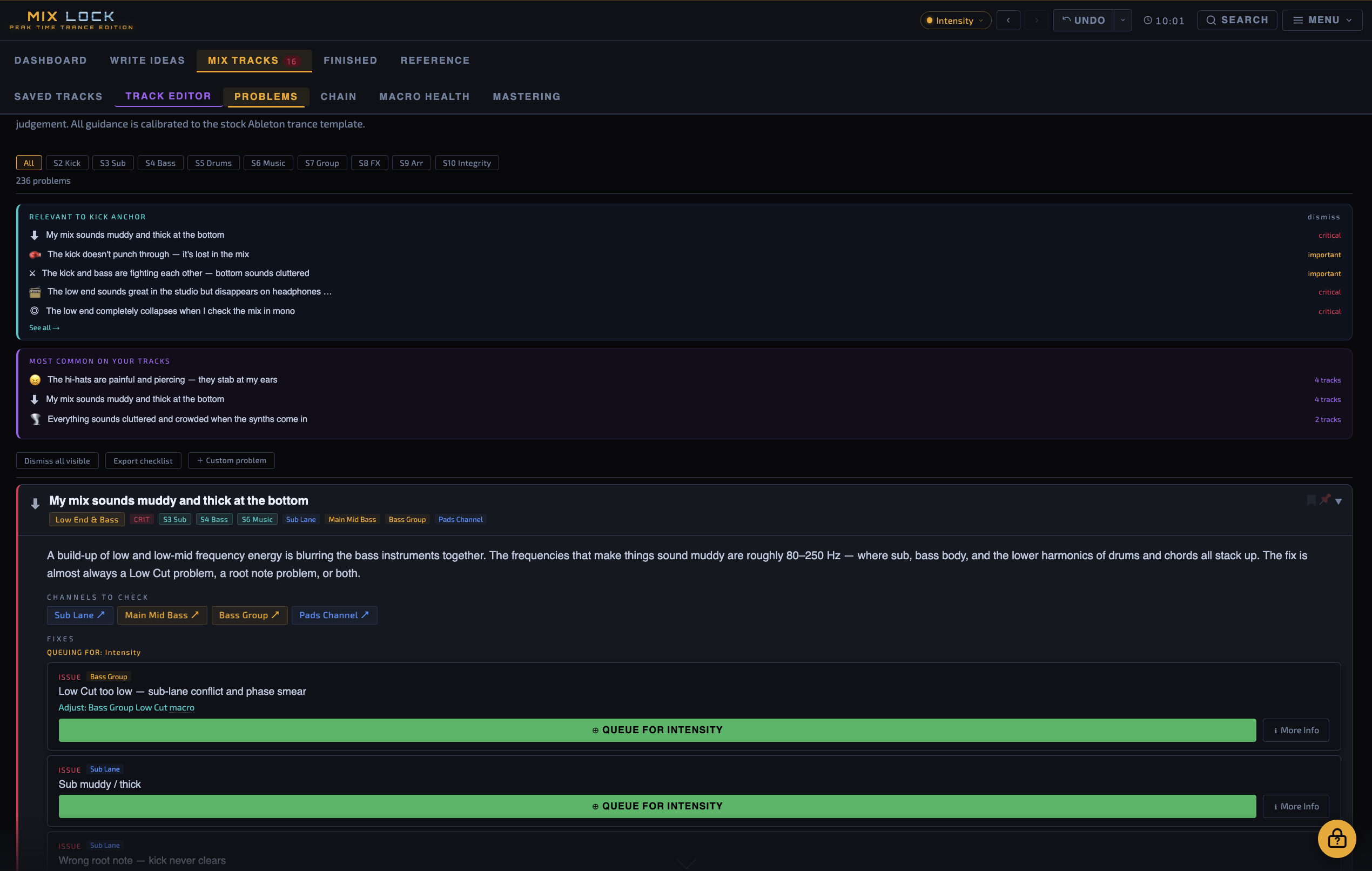Switch to the Macro Health tab
The height and width of the screenshot is (871, 1372).
coord(425,97)
